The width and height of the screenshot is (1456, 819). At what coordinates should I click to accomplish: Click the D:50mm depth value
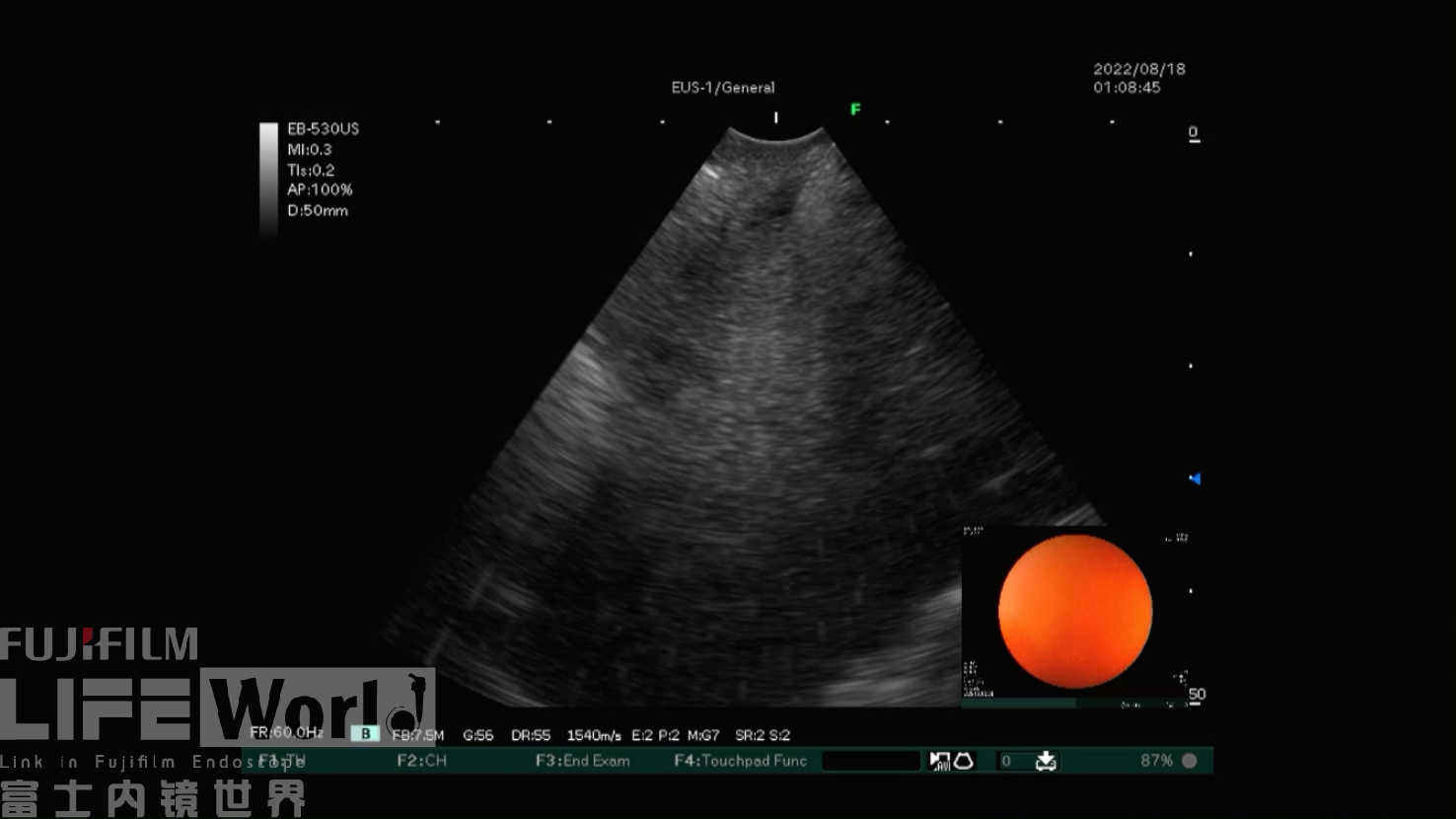pos(318,210)
